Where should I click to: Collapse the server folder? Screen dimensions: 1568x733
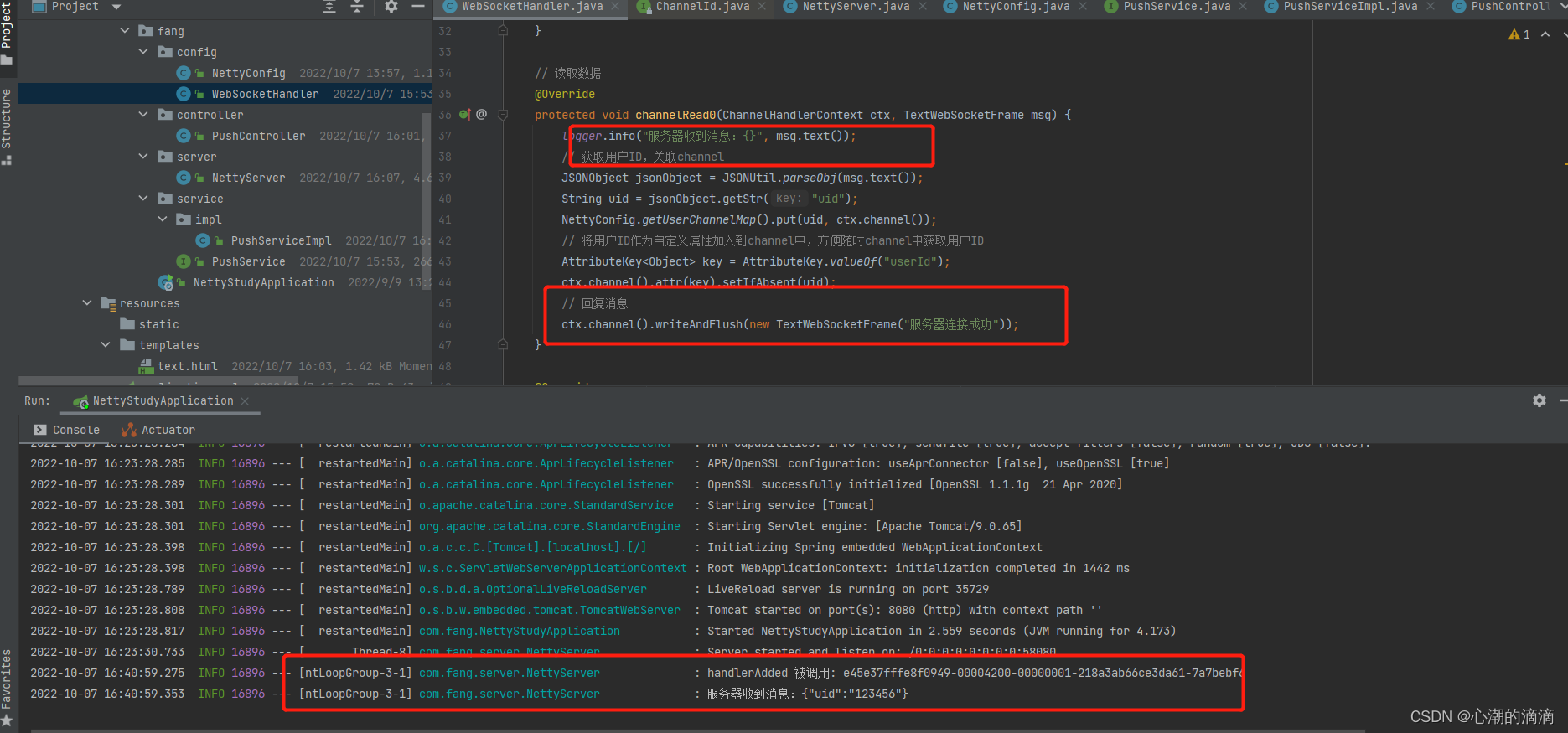[x=143, y=157]
